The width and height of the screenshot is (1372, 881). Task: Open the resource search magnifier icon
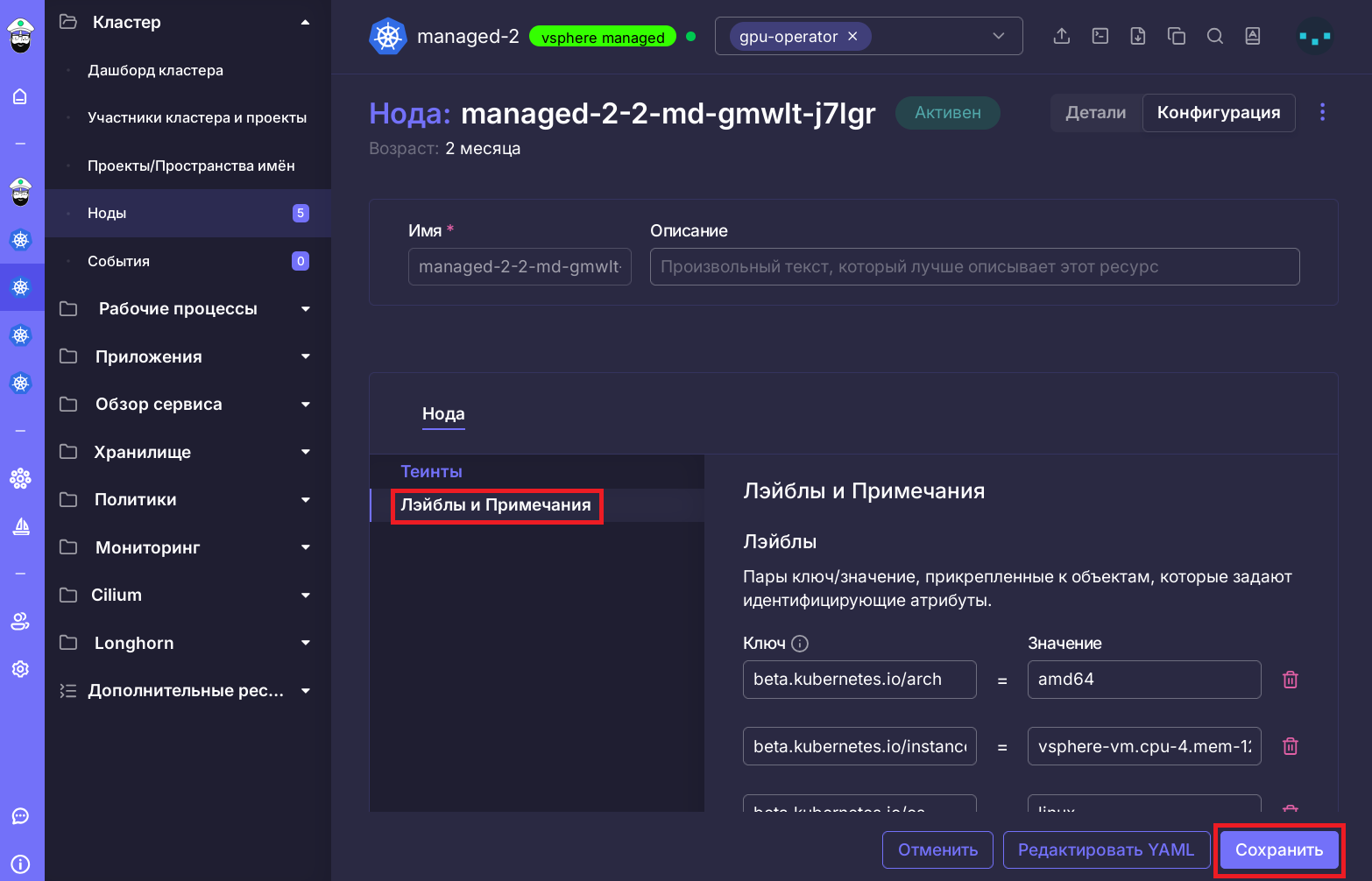point(1215,36)
